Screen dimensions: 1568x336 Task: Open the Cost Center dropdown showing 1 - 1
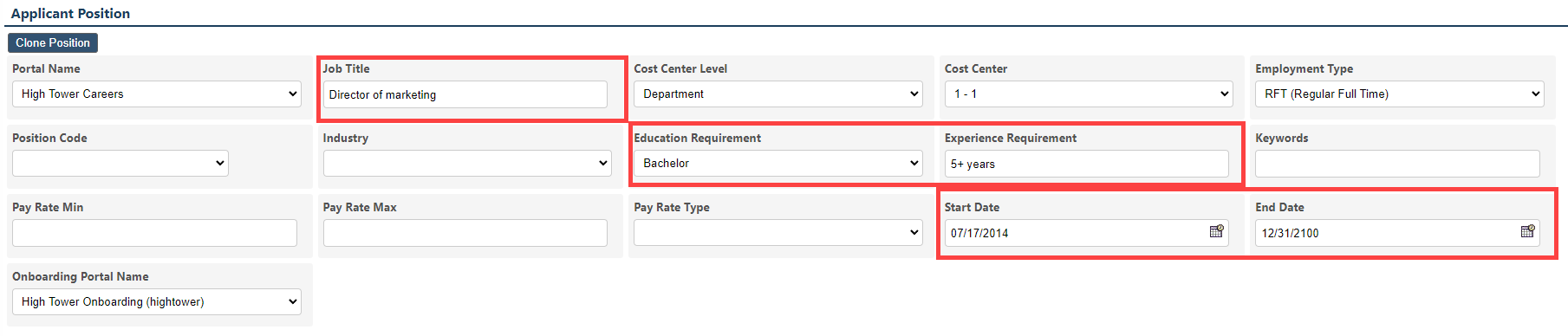(x=1089, y=94)
